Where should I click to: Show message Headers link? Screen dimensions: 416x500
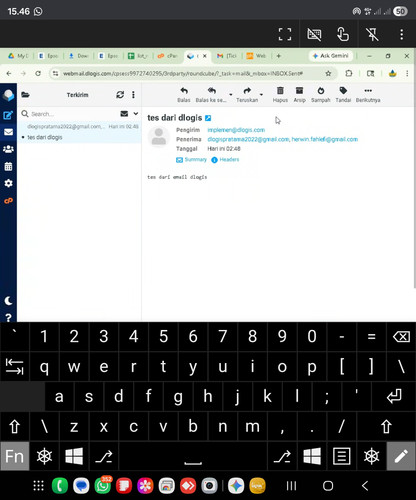(225, 160)
